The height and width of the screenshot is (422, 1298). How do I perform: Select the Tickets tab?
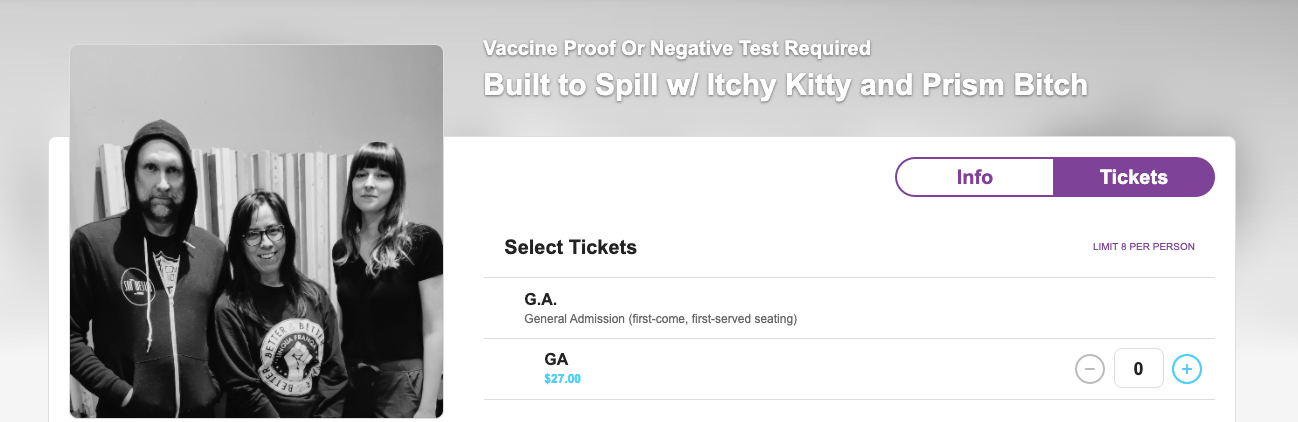[1133, 177]
